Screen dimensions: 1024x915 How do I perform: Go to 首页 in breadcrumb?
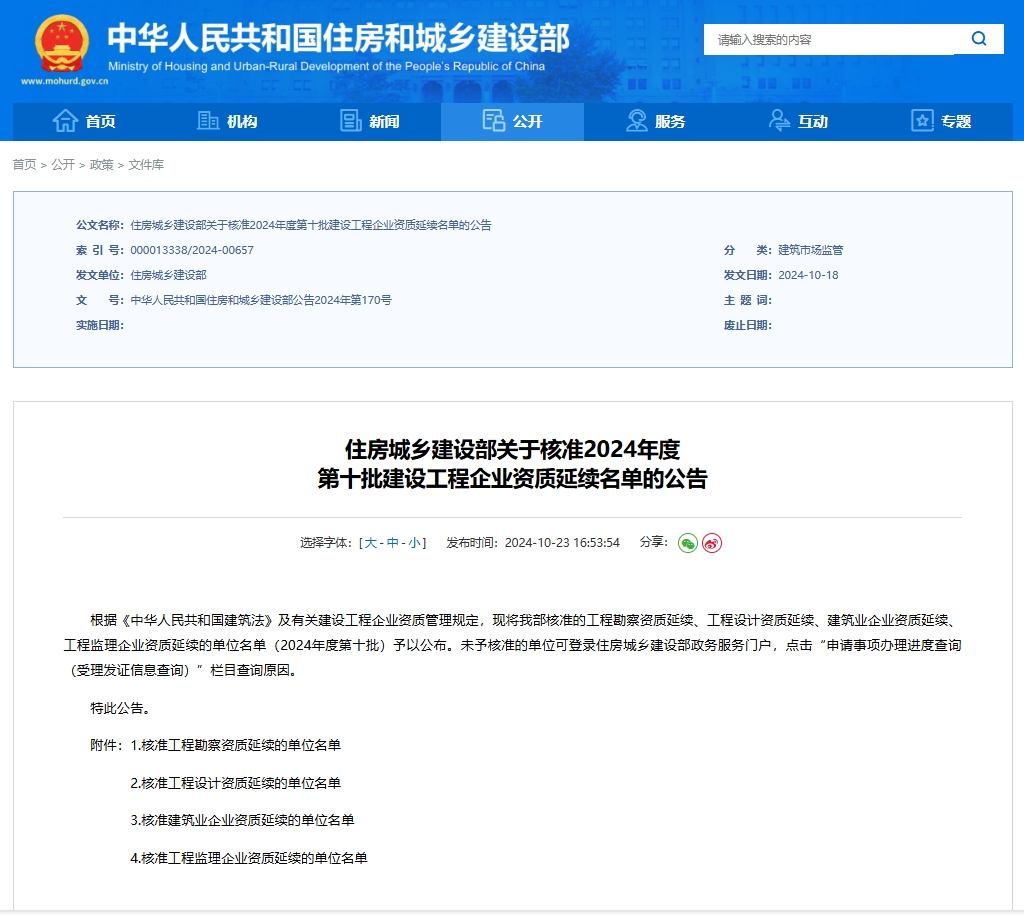coord(24,165)
